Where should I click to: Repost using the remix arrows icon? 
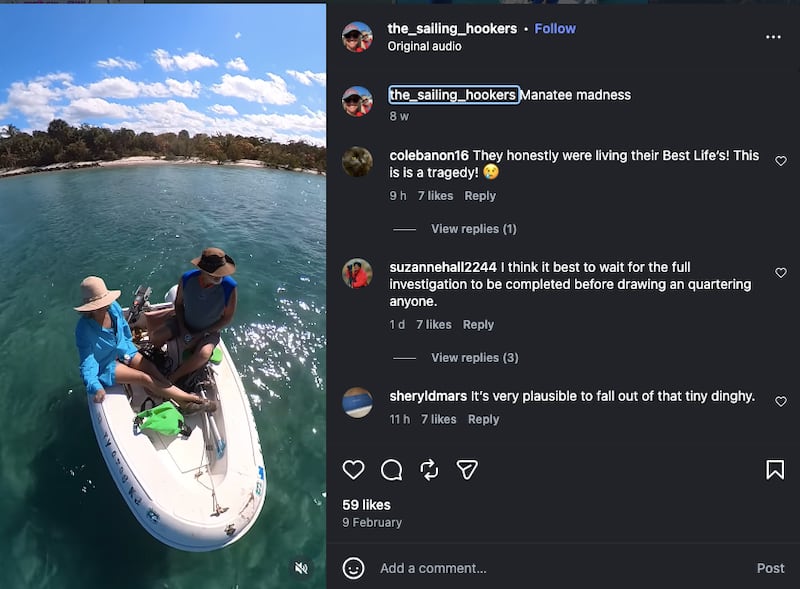click(x=428, y=469)
